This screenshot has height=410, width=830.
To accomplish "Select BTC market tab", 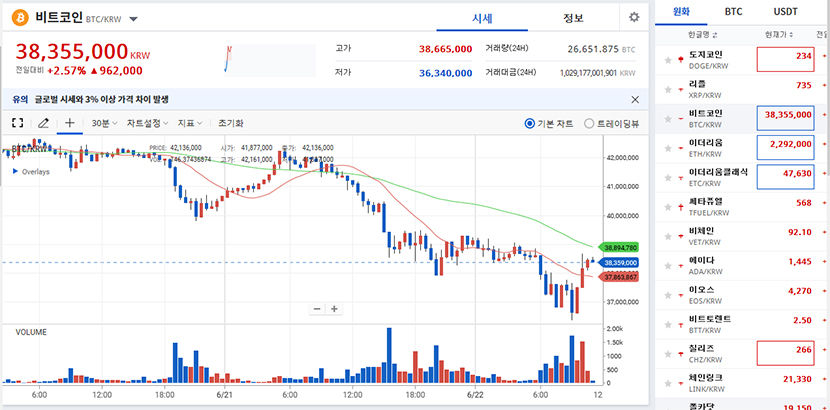I will pyautogui.click(x=733, y=12).
